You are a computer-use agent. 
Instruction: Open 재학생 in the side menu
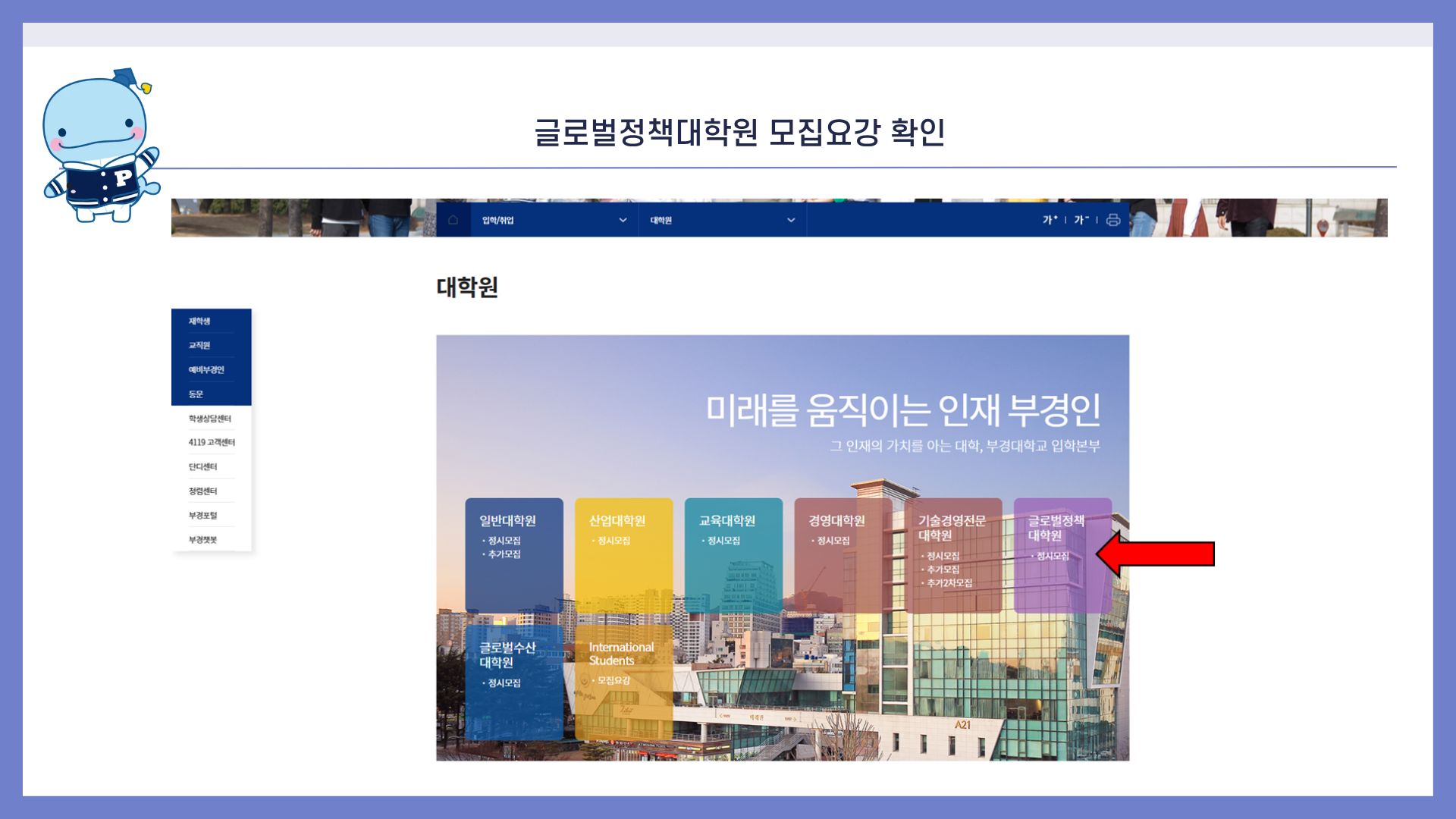(200, 322)
